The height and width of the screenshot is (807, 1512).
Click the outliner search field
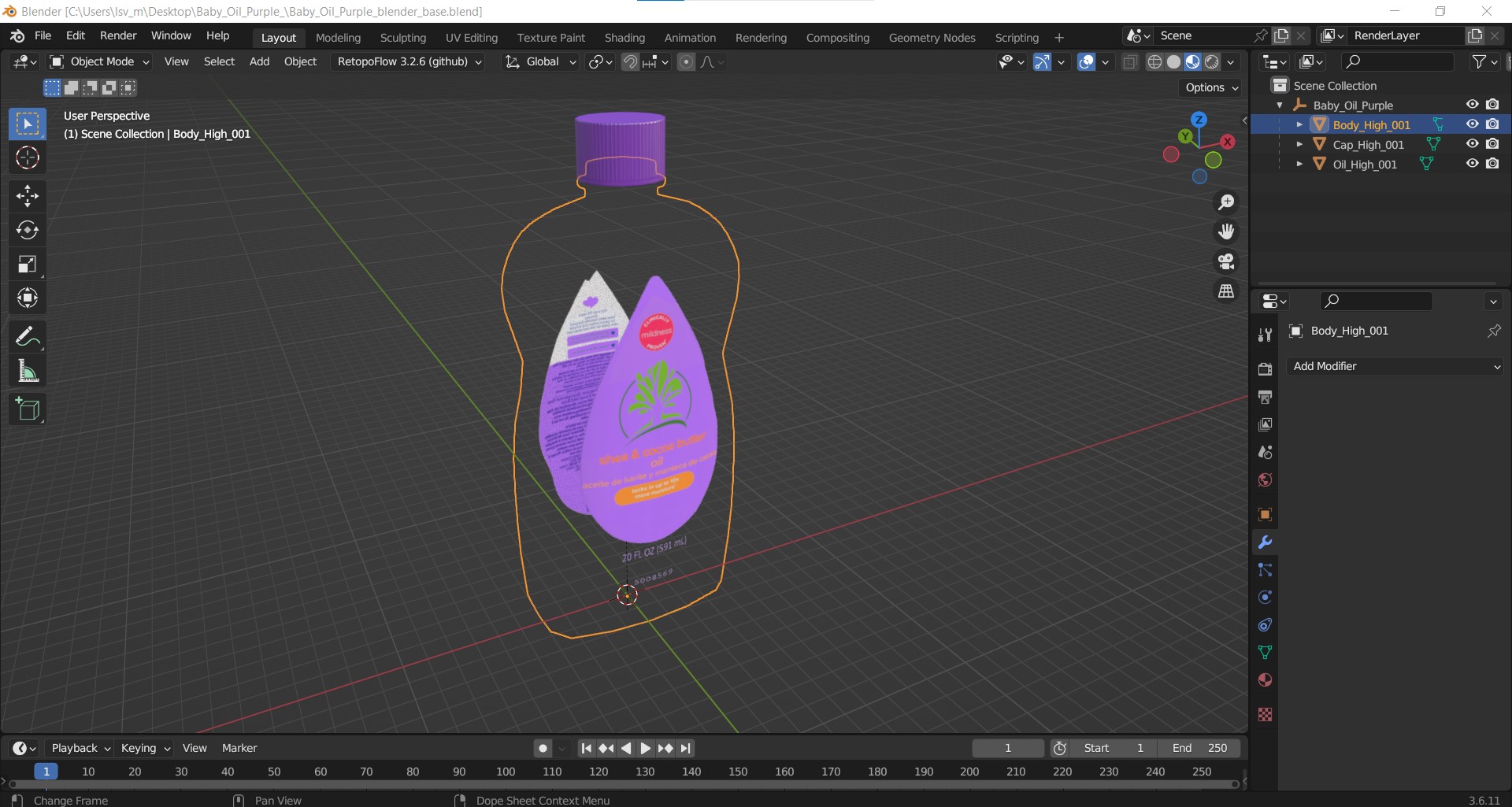coord(1396,61)
